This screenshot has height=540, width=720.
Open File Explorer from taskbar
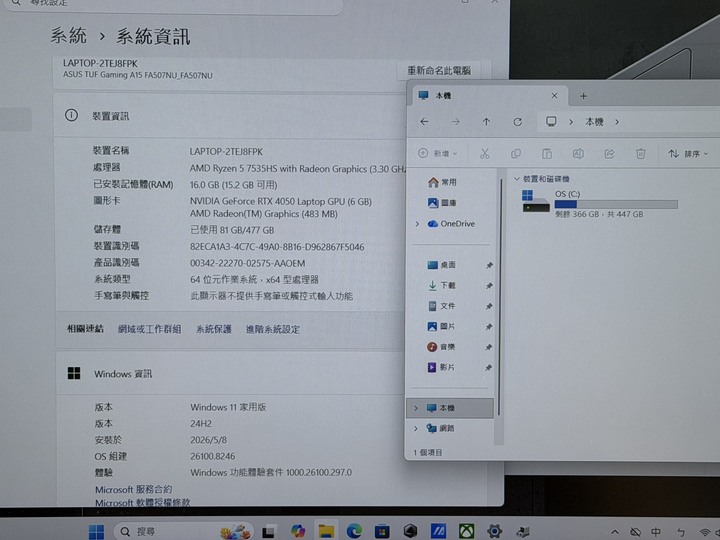(326, 532)
